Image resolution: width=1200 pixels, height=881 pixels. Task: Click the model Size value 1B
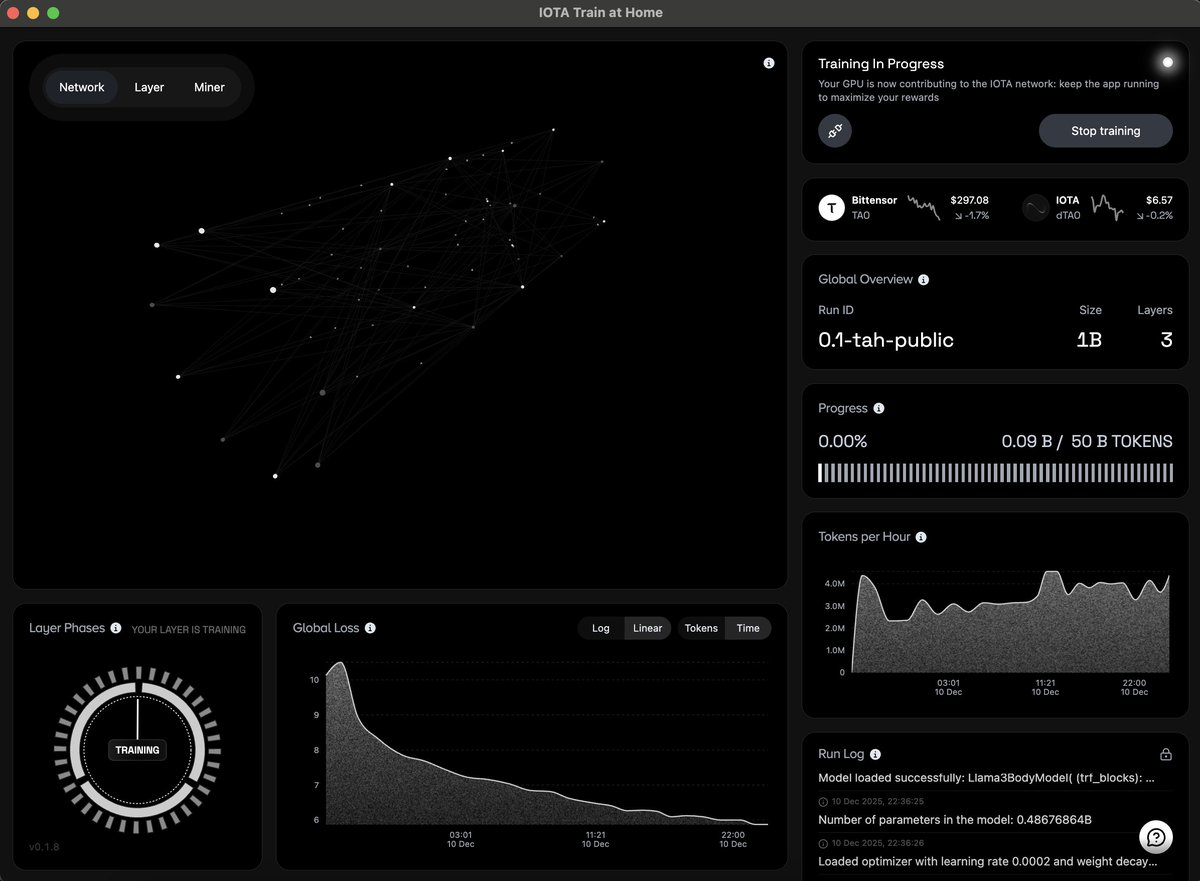1089,340
